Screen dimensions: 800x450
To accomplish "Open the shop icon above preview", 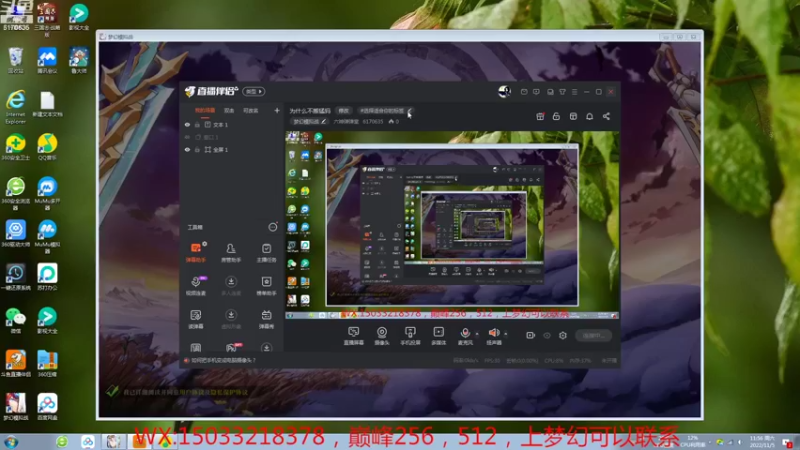I will [x=573, y=116].
